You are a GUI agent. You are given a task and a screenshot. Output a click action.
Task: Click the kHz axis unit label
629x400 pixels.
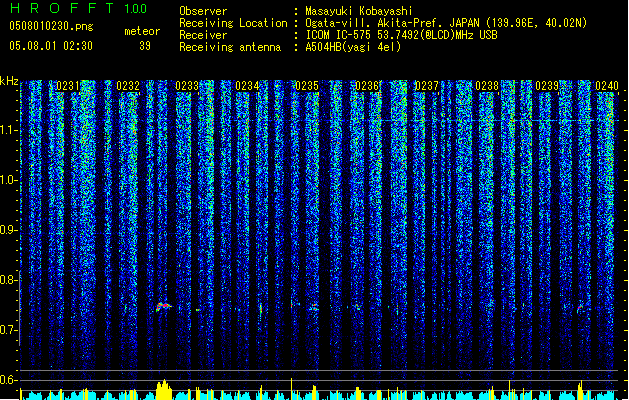pos(9,81)
